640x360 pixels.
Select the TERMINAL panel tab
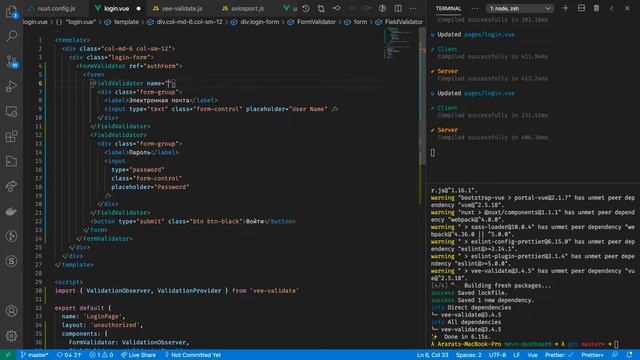click(x=448, y=8)
